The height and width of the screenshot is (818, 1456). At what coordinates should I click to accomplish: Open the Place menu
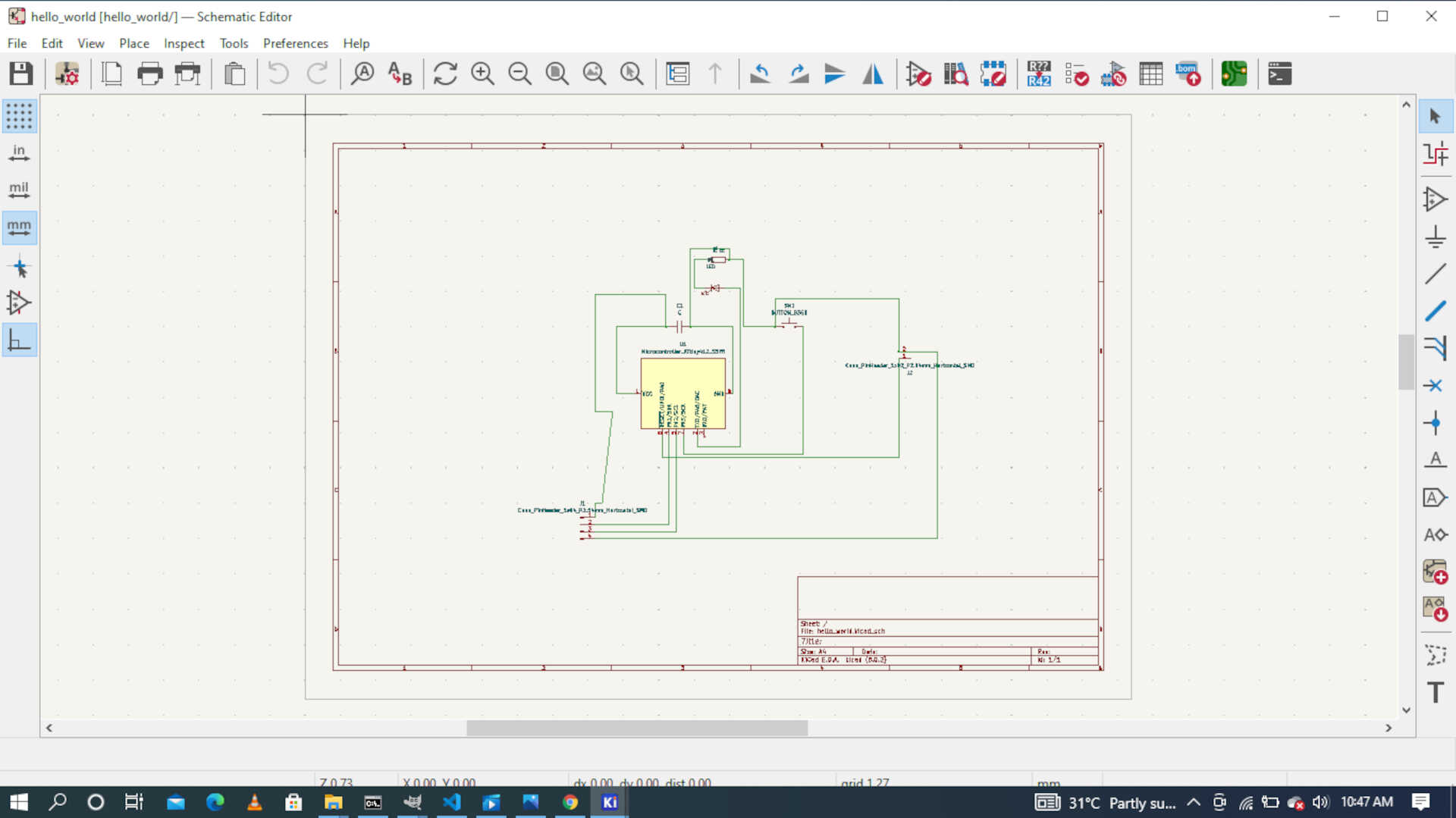[x=134, y=43]
